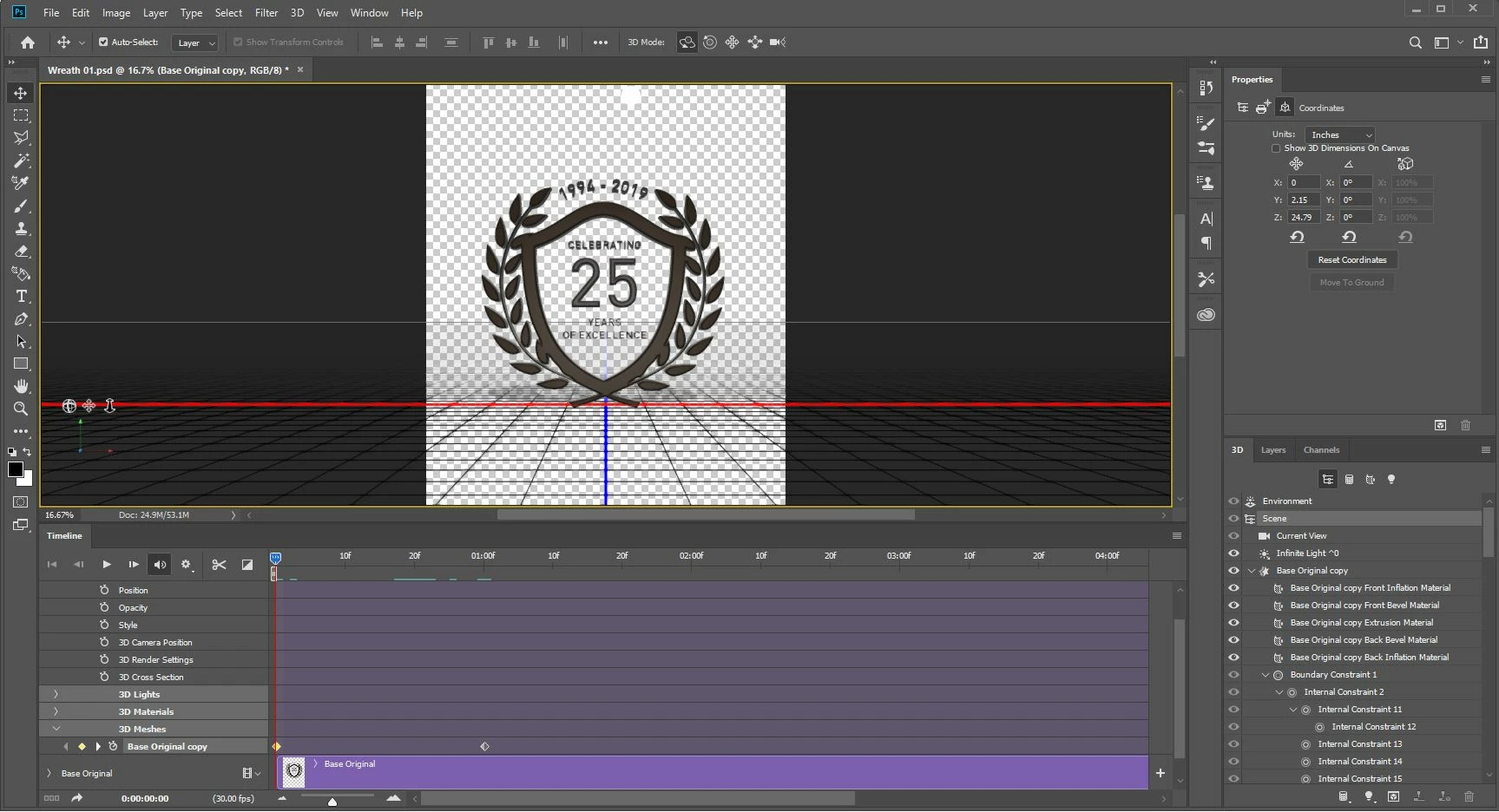Viewport: 1499px width, 812px height.
Task: Expand the Base Original track in timeline
Action: 49,773
